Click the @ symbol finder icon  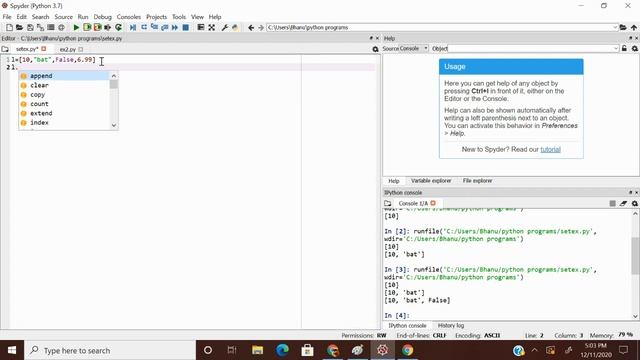61,27
